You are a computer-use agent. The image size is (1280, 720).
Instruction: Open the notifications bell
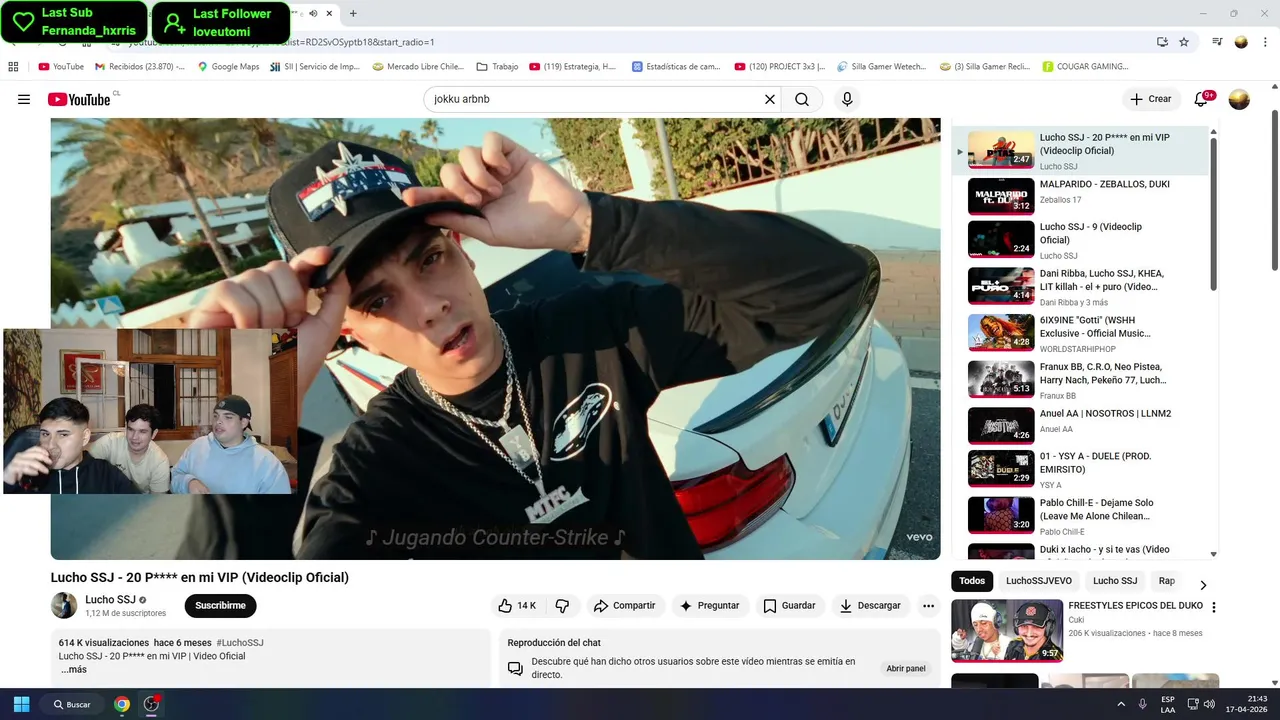tap(1202, 99)
